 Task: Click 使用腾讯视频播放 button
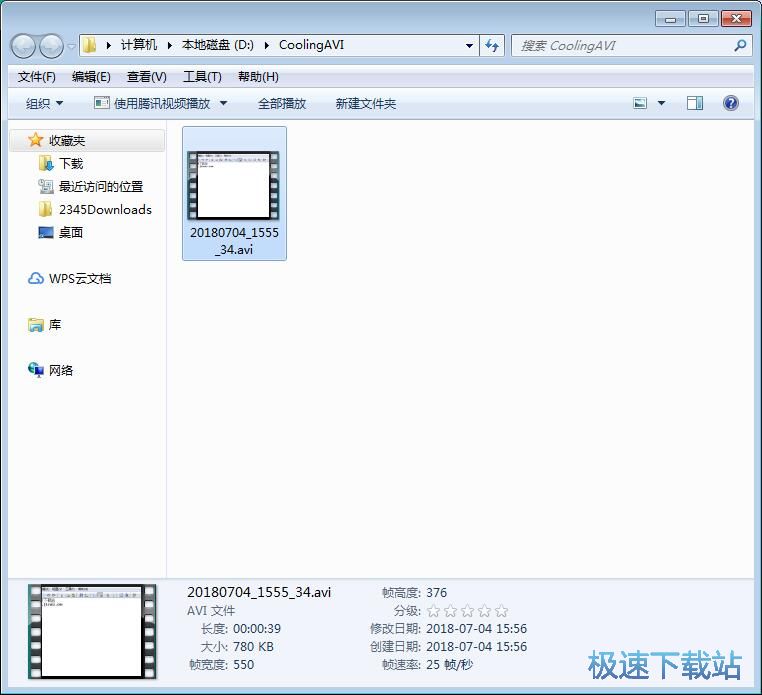pos(152,104)
